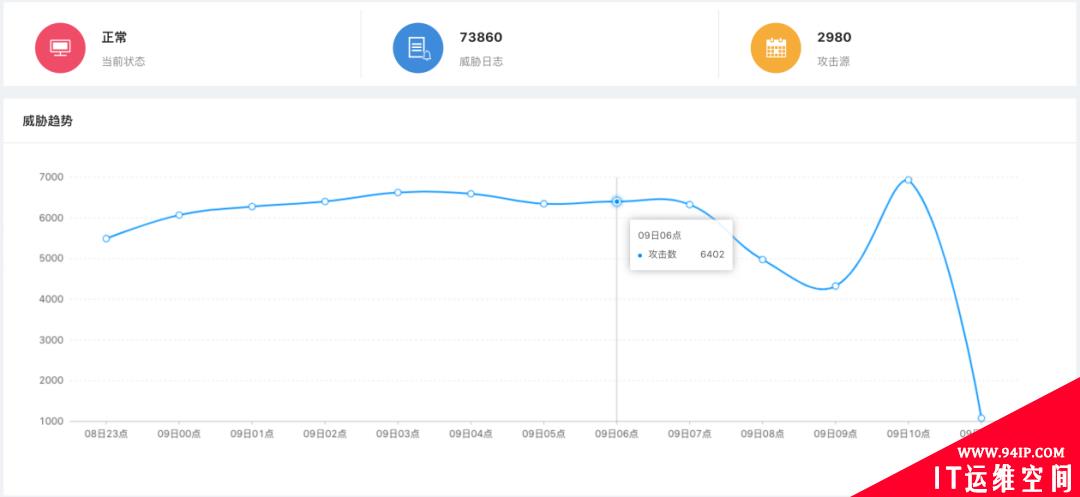The width and height of the screenshot is (1080, 497).
Task: Click the 7000 y-axis value
Action: click(x=52, y=177)
